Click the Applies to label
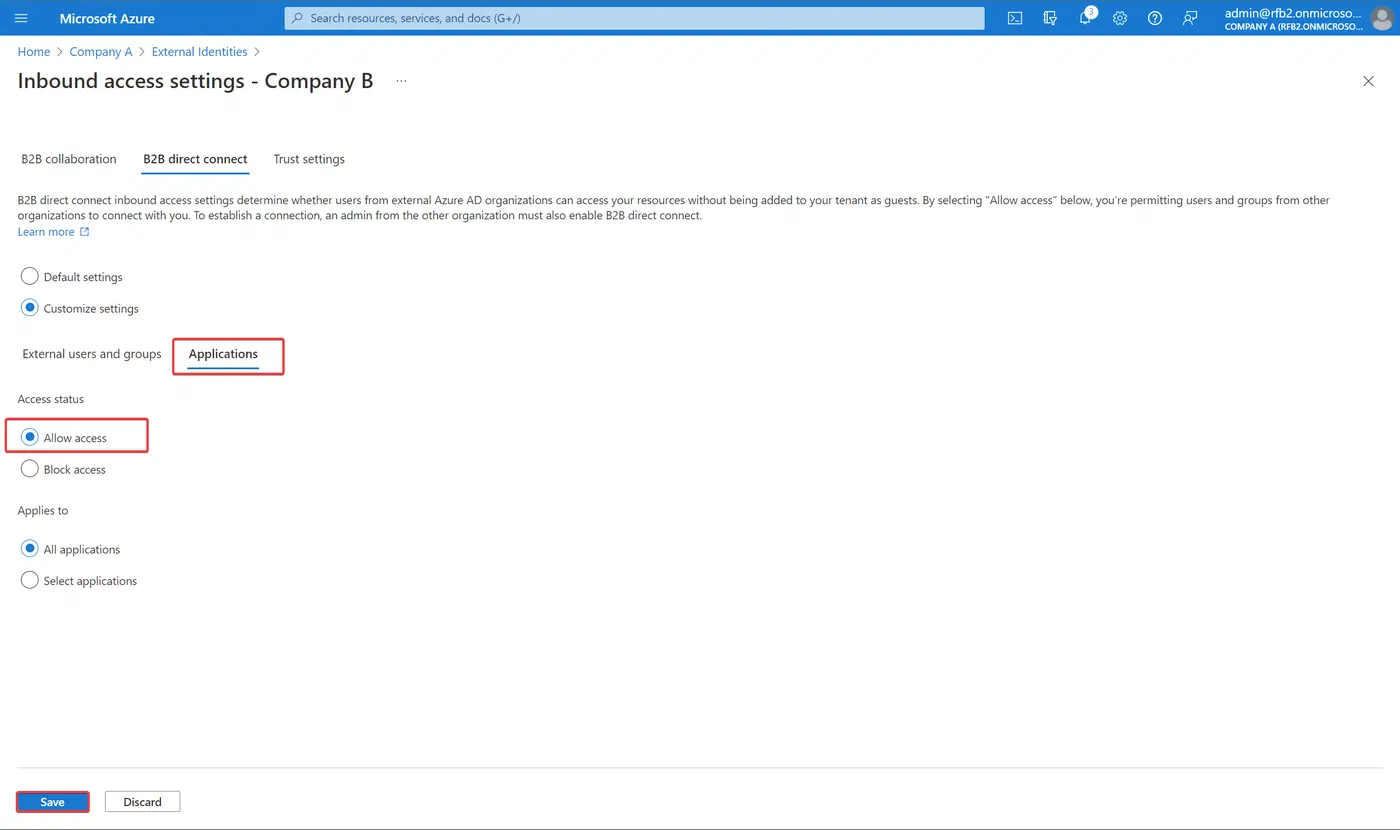This screenshot has width=1400, height=830. pyautogui.click(x=43, y=510)
